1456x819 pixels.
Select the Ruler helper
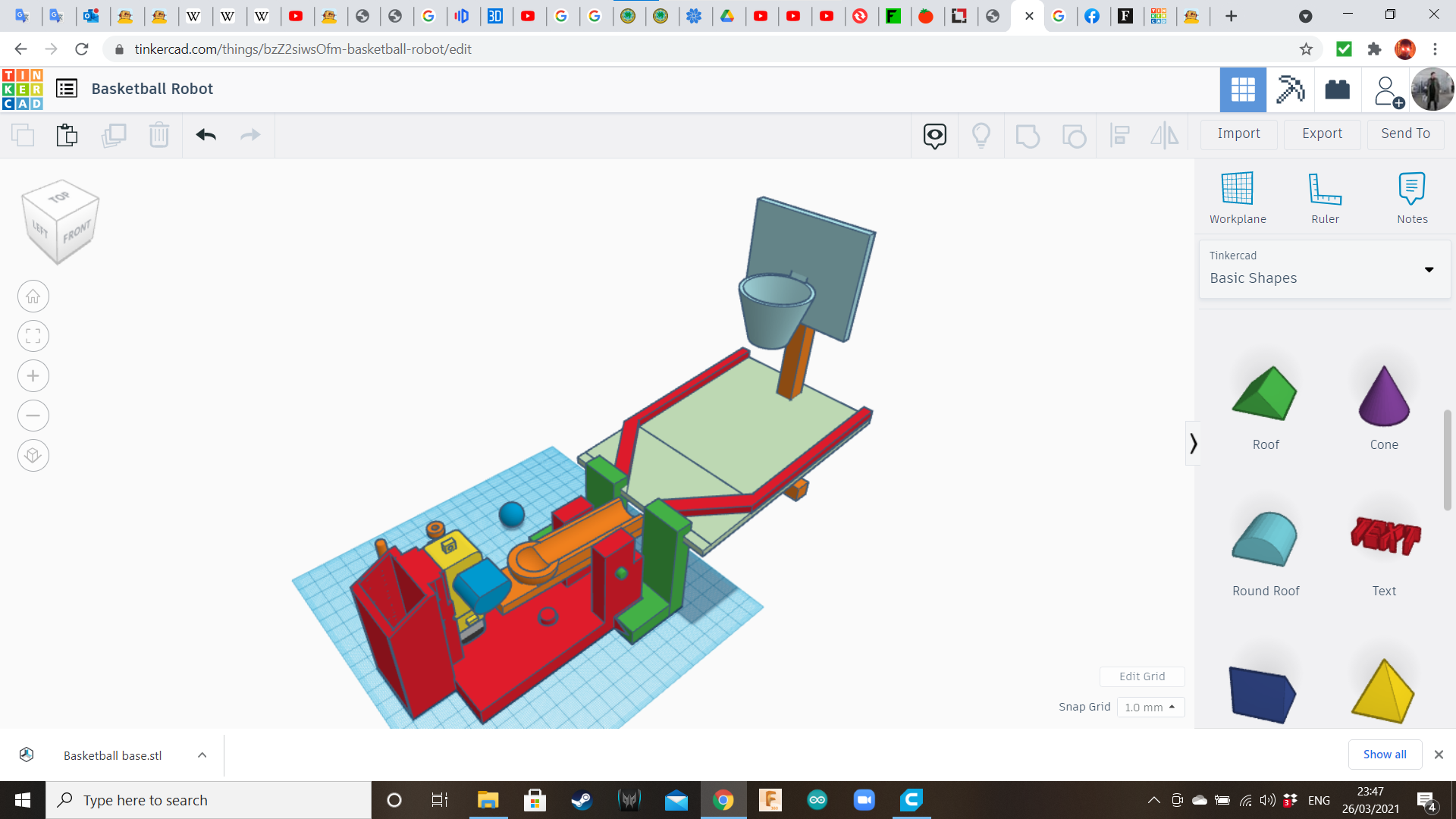(x=1325, y=196)
